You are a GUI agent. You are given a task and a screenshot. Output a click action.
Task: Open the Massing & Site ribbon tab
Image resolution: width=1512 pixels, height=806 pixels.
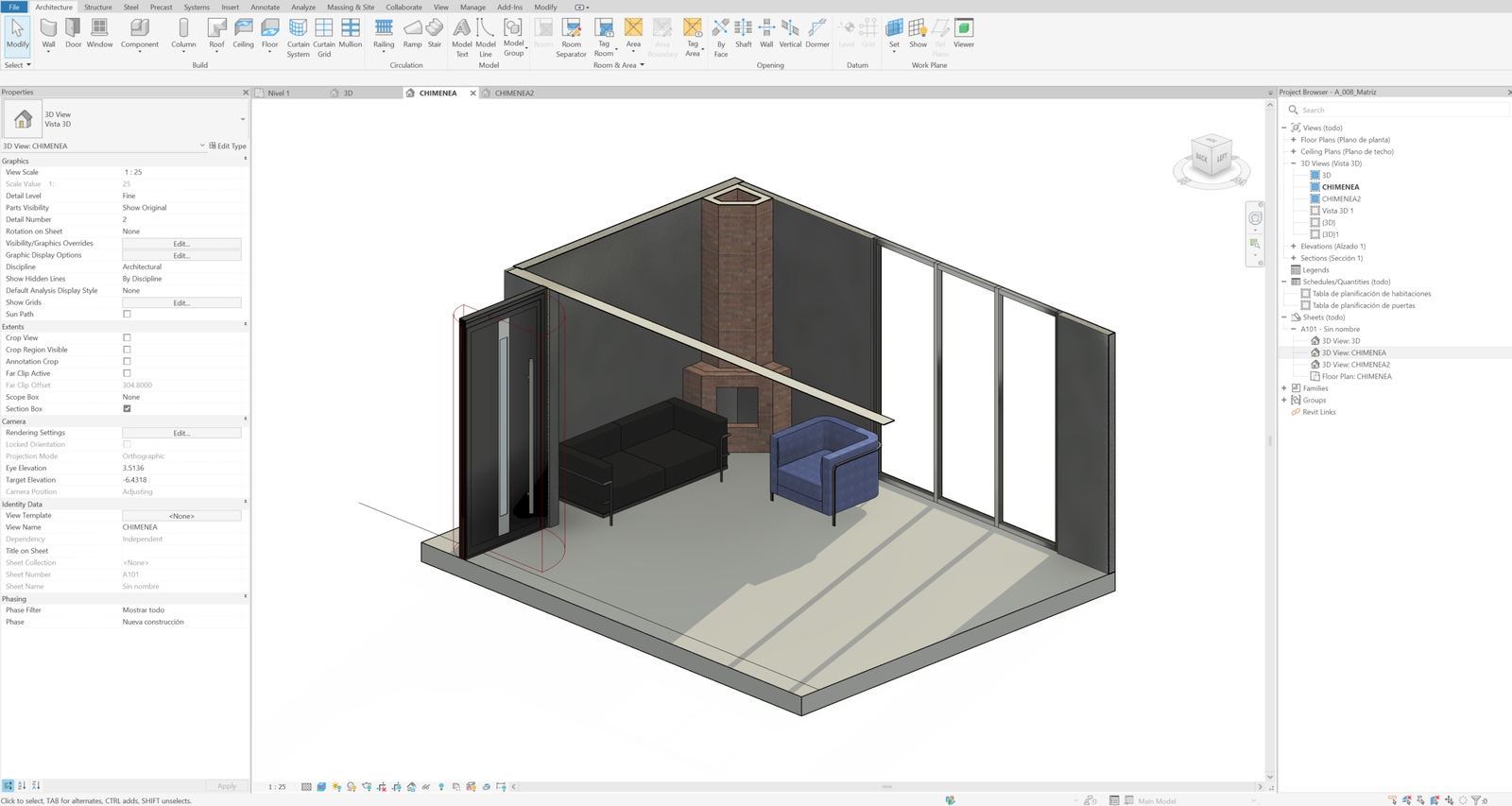coord(351,7)
